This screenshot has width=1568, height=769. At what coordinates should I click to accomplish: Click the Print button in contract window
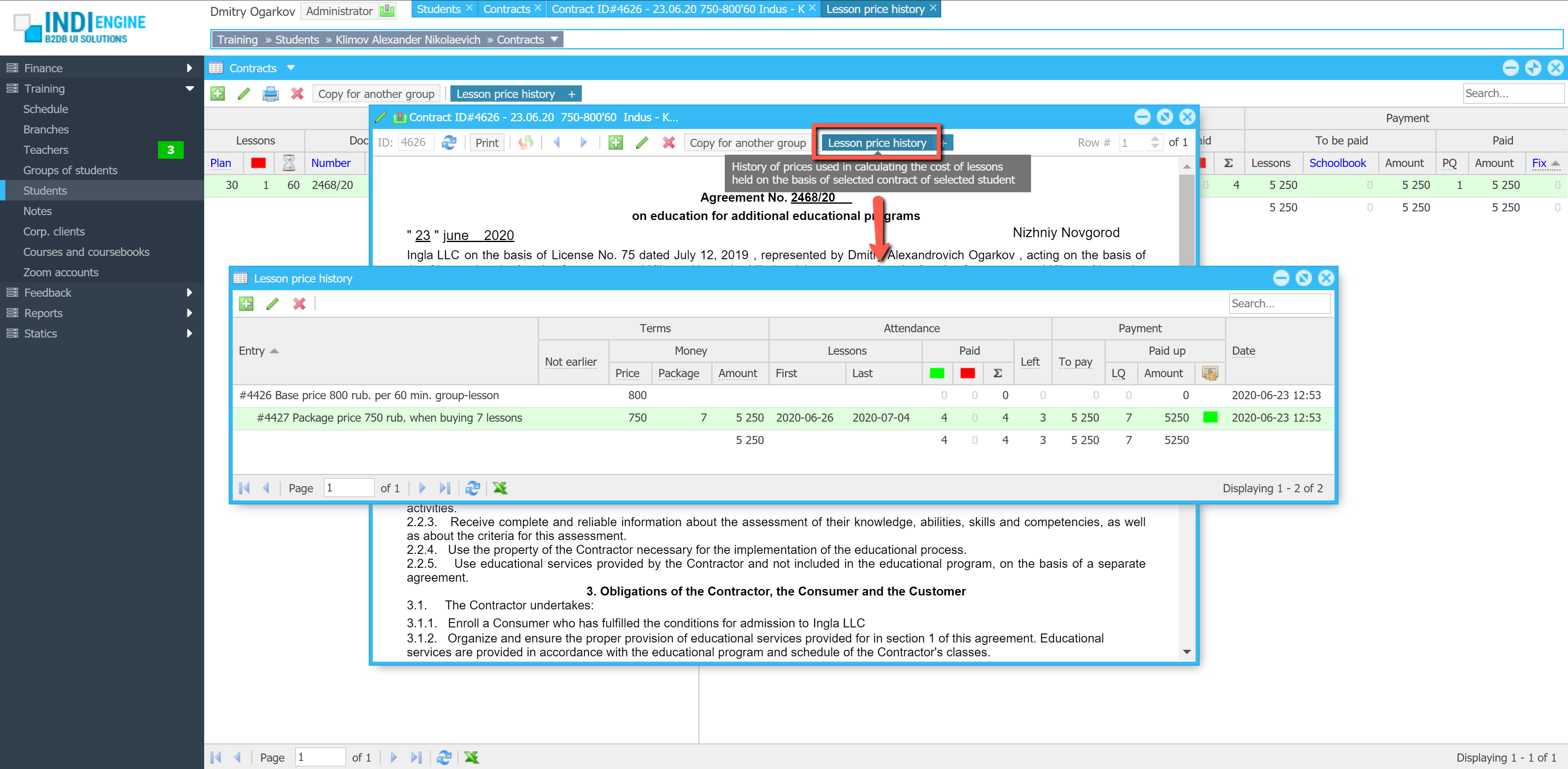click(486, 142)
